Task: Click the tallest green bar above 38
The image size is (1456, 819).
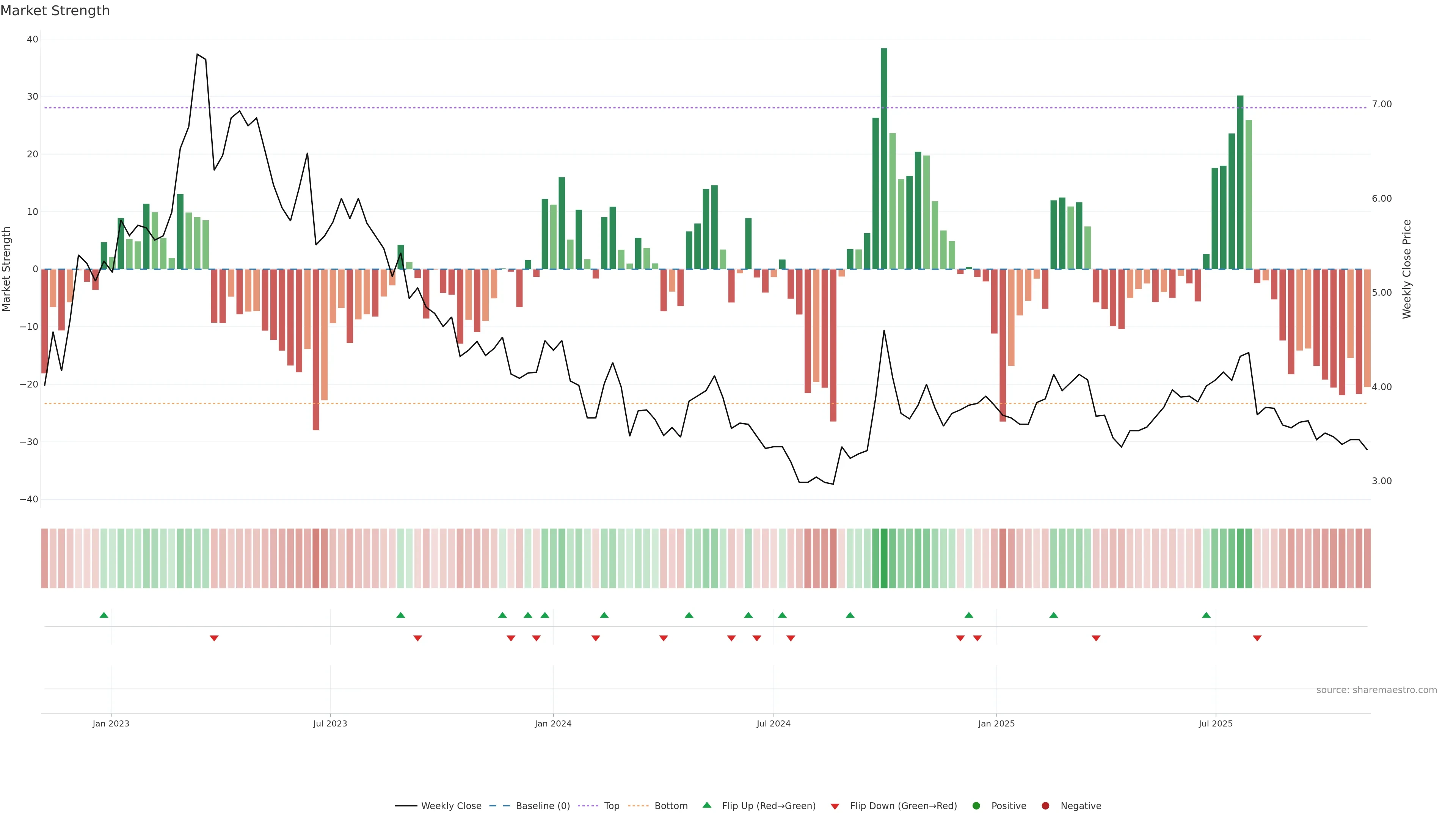Action: [x=884, y=158]
